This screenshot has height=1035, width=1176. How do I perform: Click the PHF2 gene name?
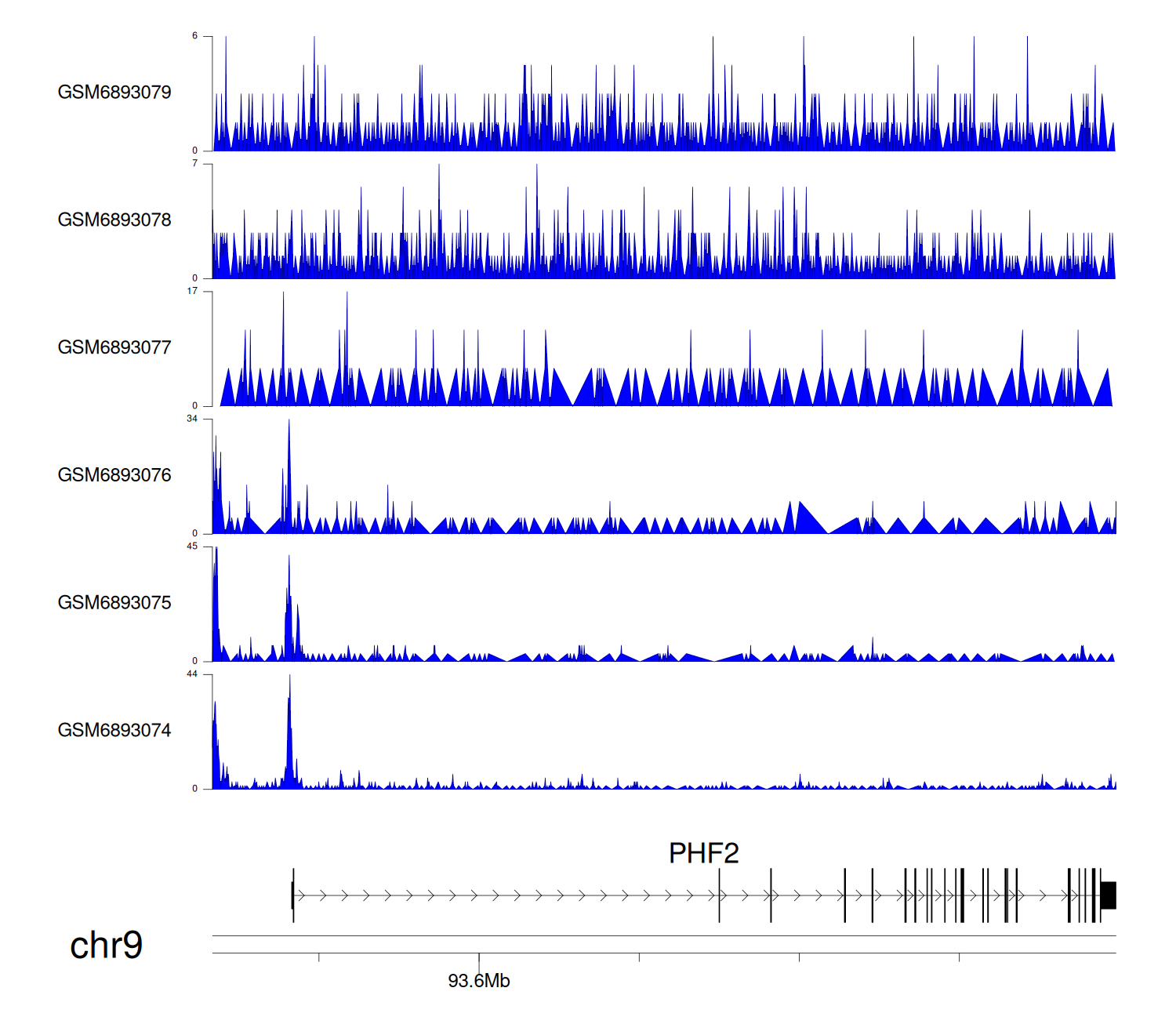703,853
